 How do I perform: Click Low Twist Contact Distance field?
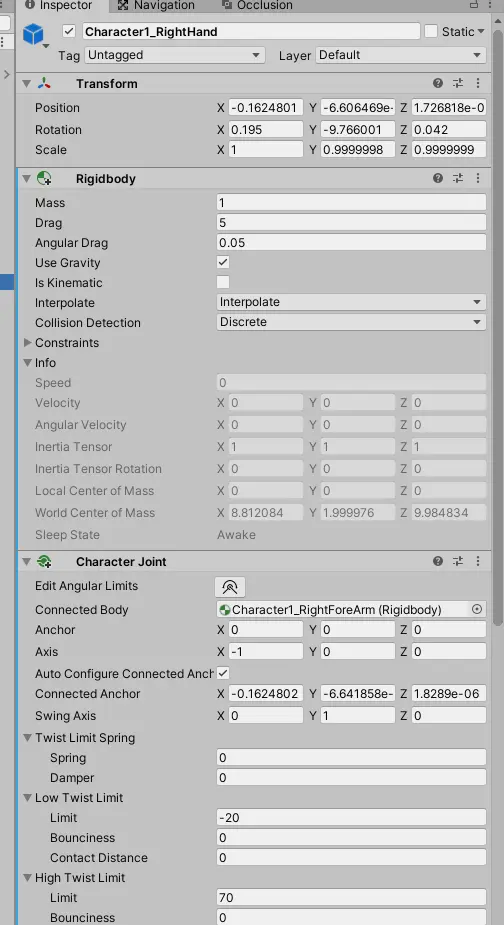pyautogui.click(x=351, y=858)
